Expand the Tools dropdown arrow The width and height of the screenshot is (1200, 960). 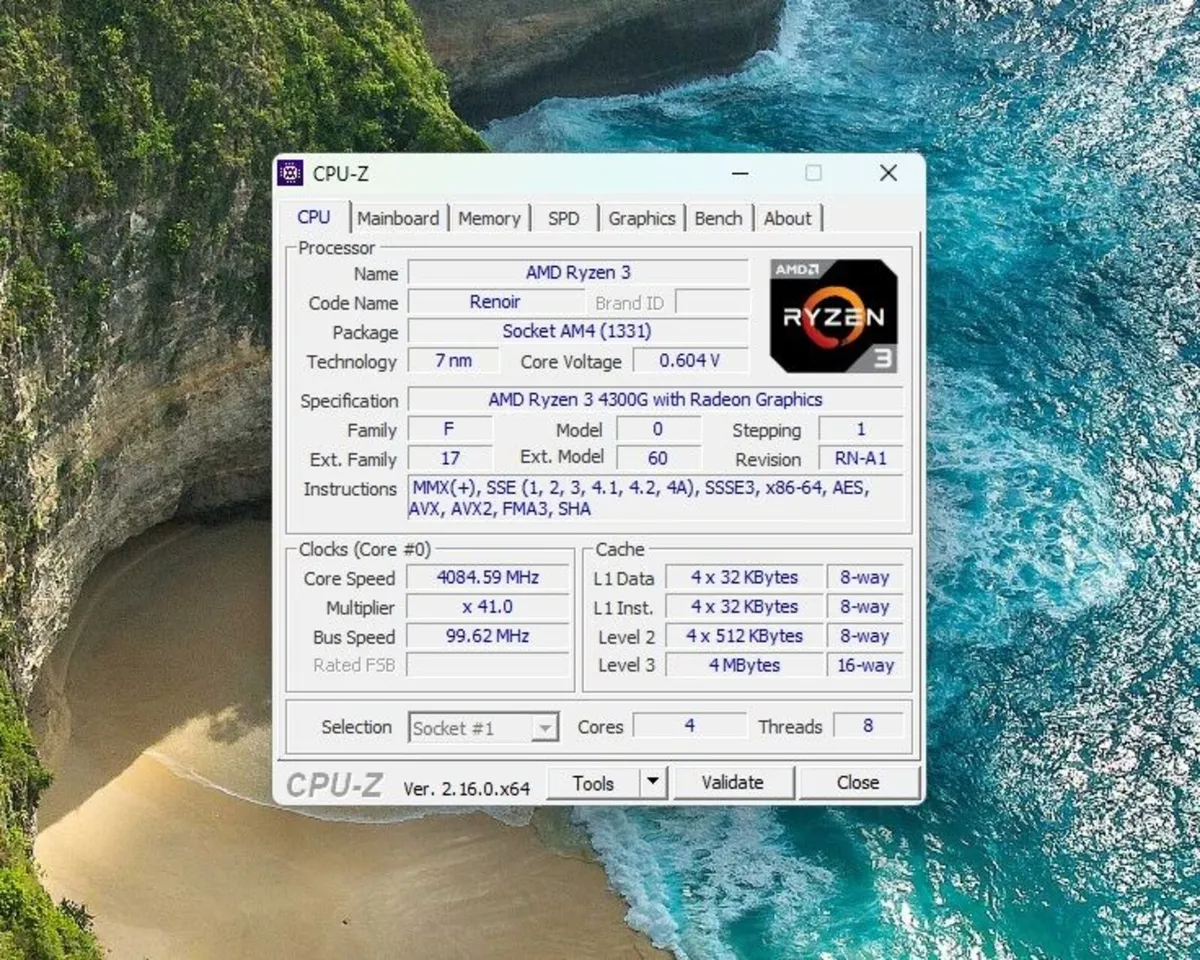point(653,783)
